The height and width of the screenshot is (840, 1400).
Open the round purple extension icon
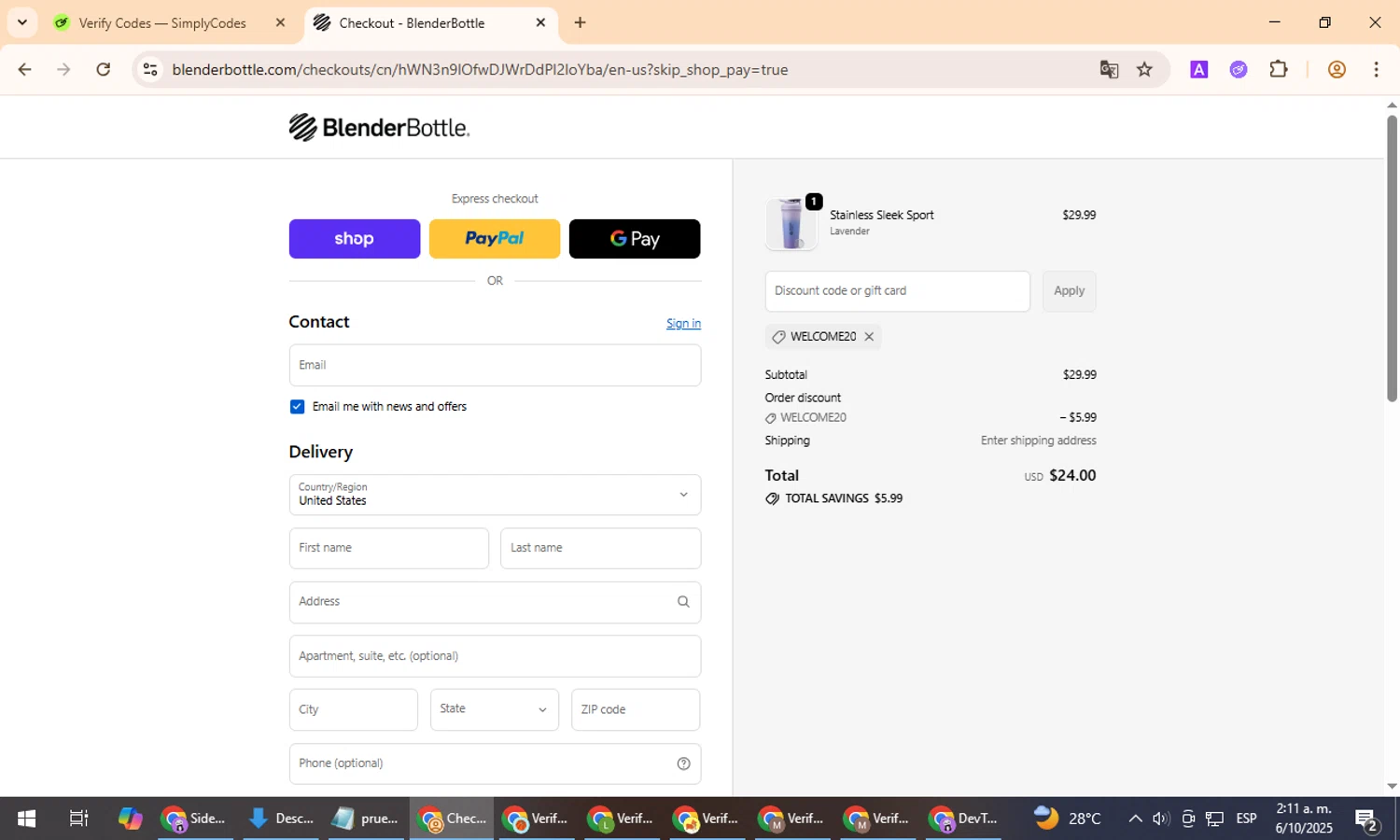click(x=1239, y=70)
